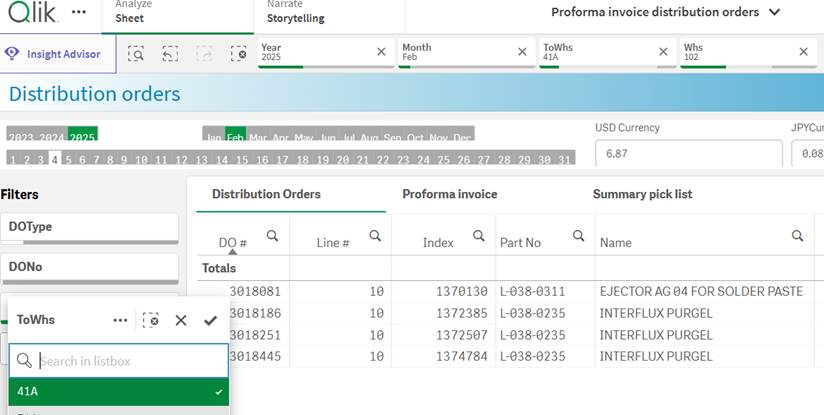Click the Index column header
This screenshot has height=415, width=824.
(x=438, y=243)
